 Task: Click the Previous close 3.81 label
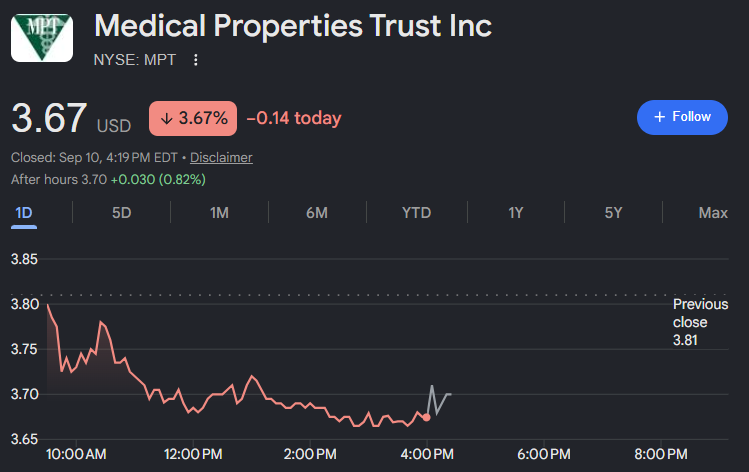700,322
